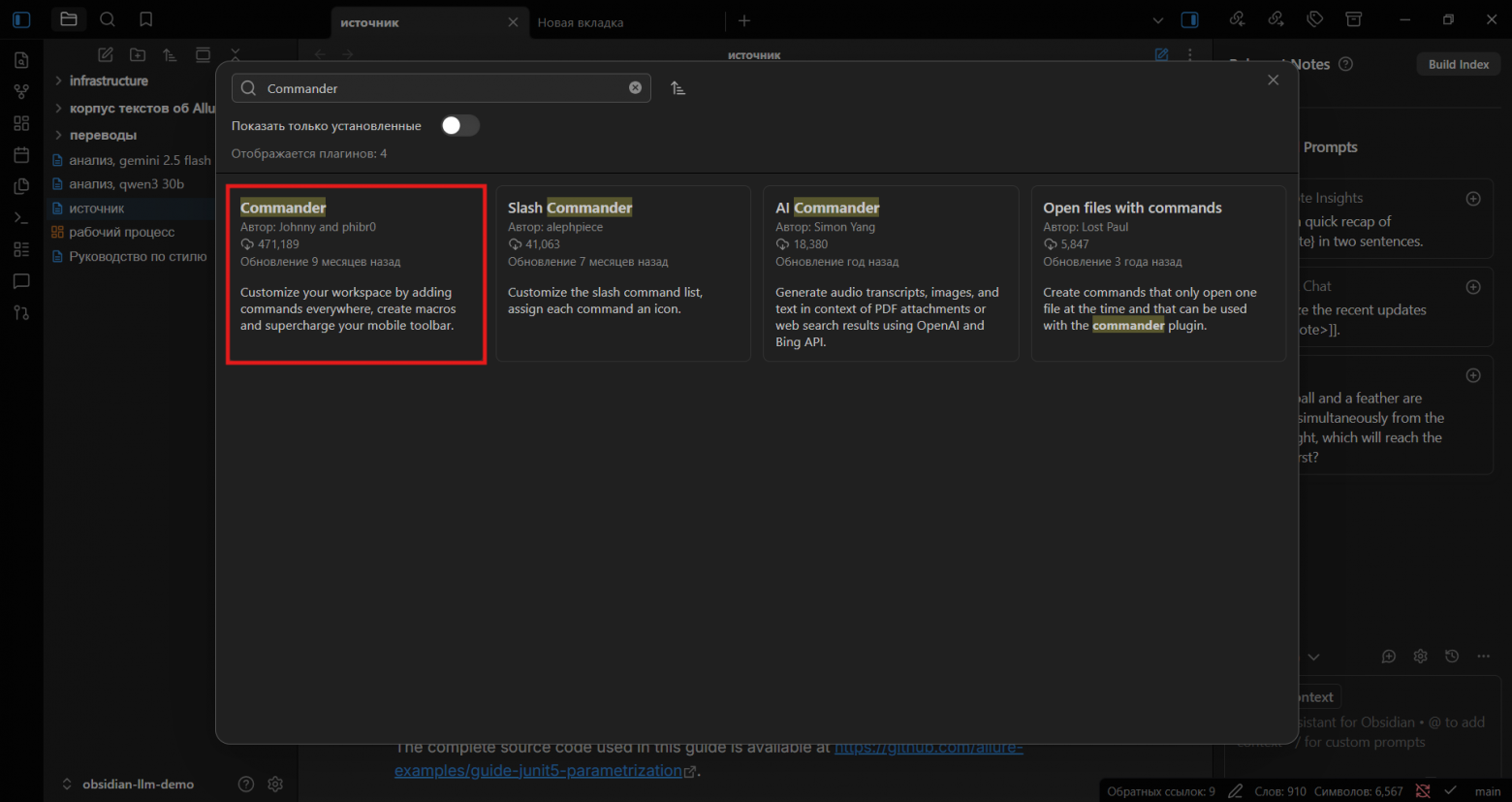
Task: Open the graph view ribbon icon
Action: pyautogui.click(x=21, y=92)
